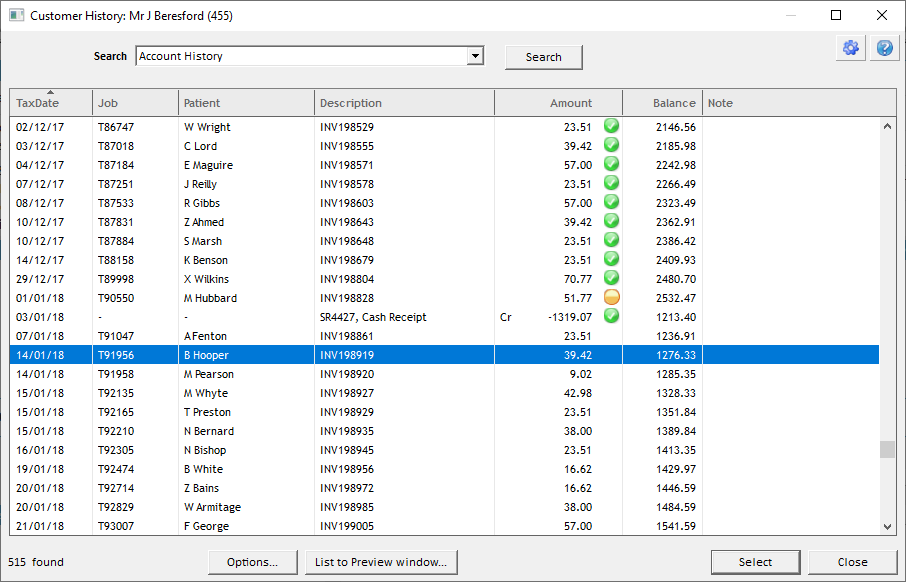Click the orange status icon for INV198828
Viewport: 906px width, 582px height.
(x=611, y=298)
